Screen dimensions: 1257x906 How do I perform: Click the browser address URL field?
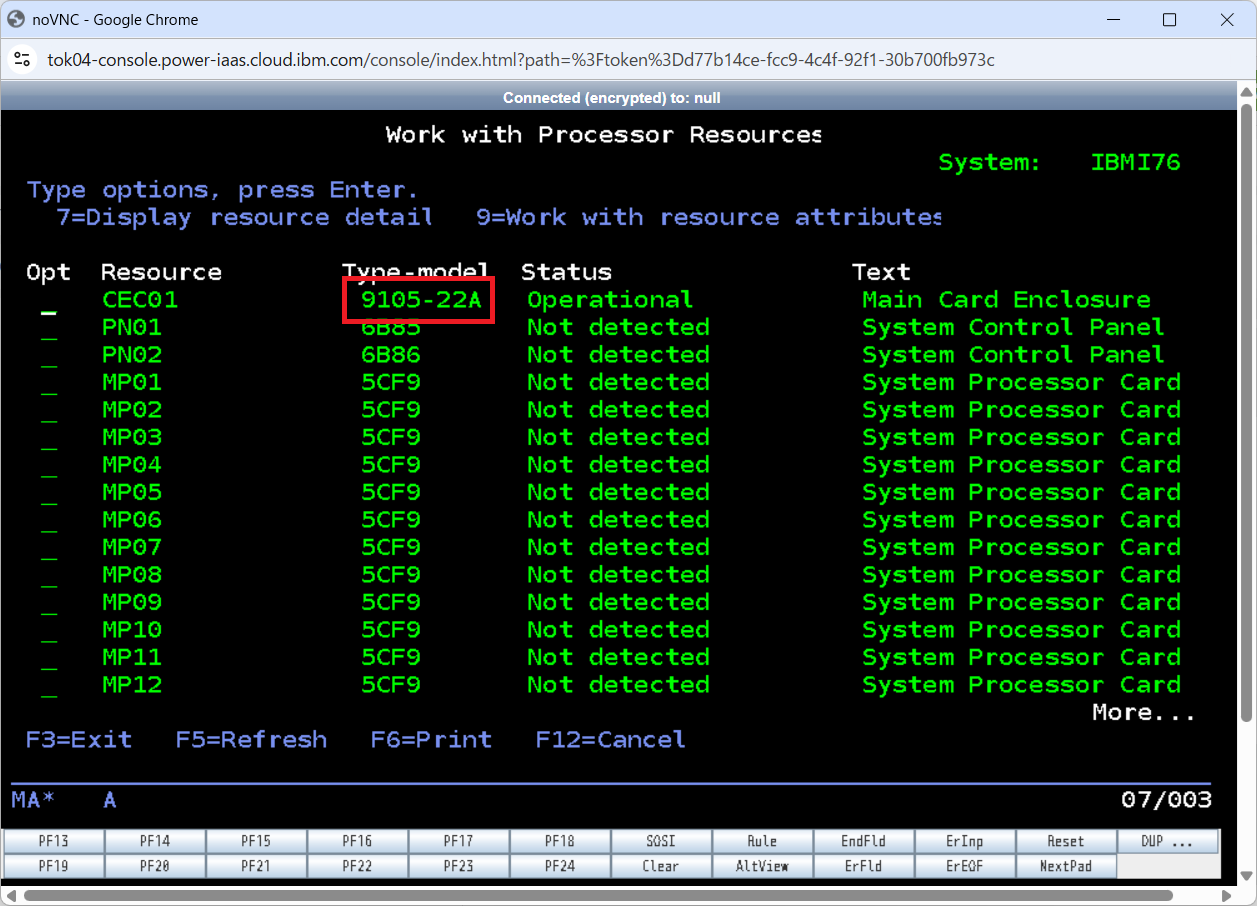pos(520,60)
